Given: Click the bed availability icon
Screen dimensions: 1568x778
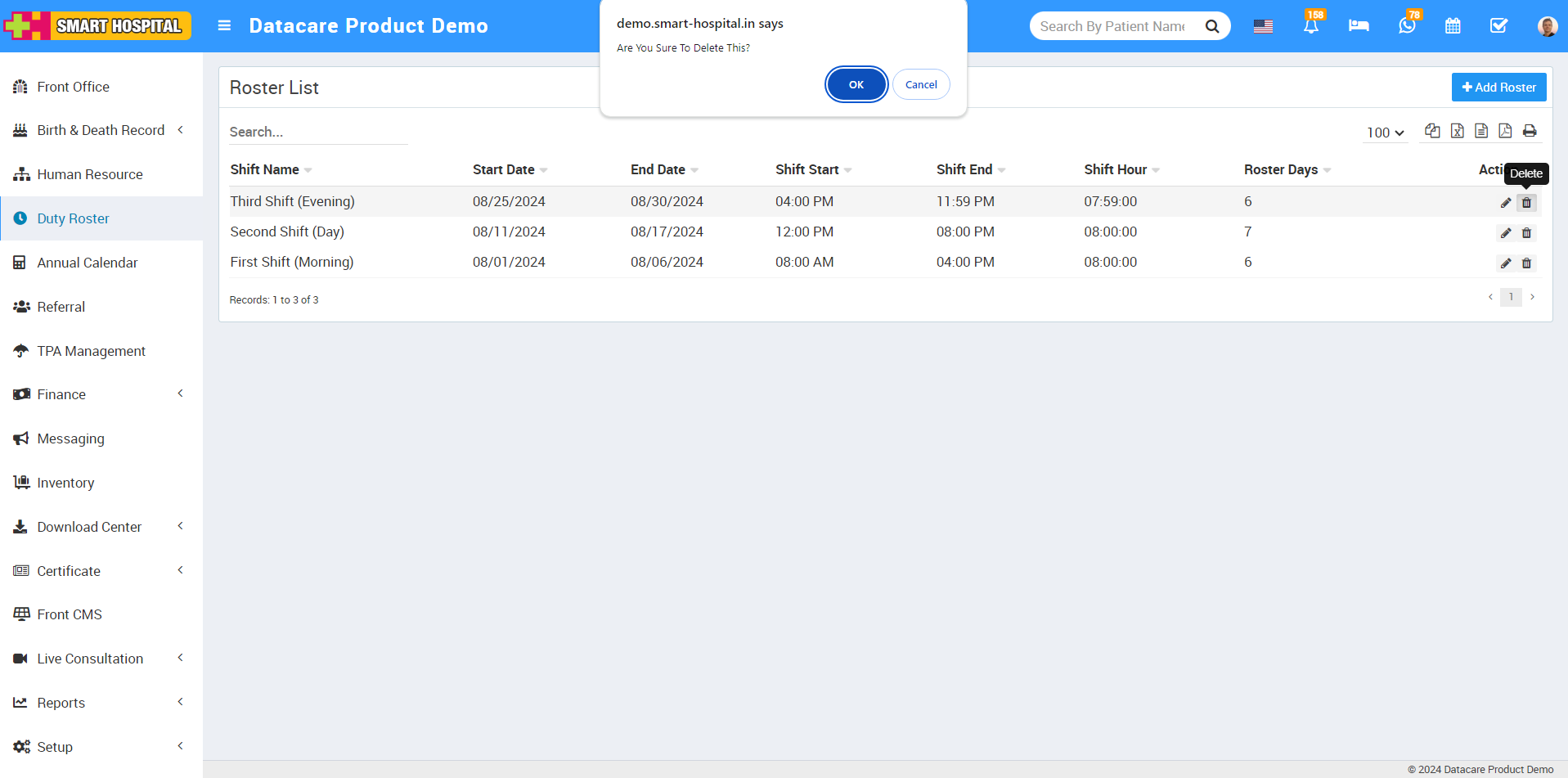Looking at the screenshot, I should (1359, 25).
